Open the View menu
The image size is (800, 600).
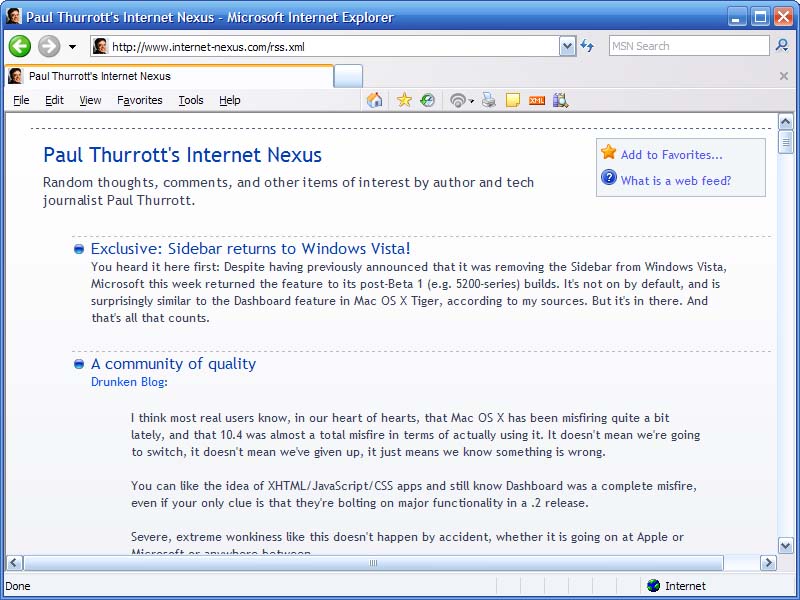[x=90, y=100]
